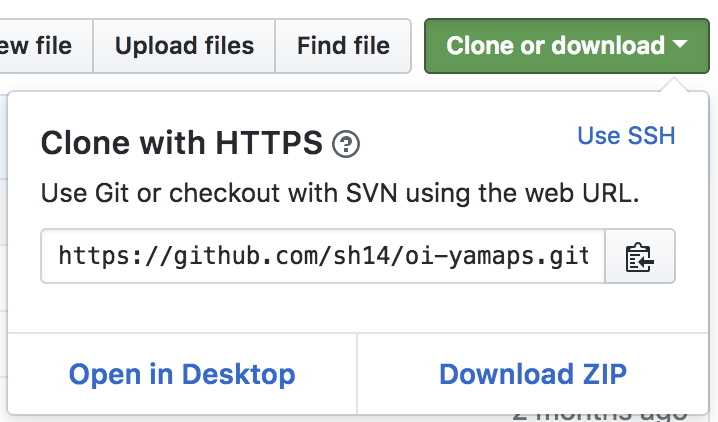Click empty popover area below URL field
718x422 pixels.
357,308
